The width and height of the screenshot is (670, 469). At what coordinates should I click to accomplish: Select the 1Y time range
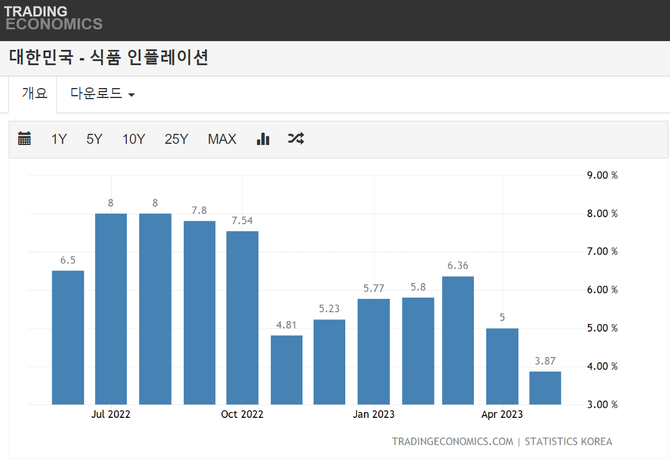pyautogui.click(x=59, y=139)
